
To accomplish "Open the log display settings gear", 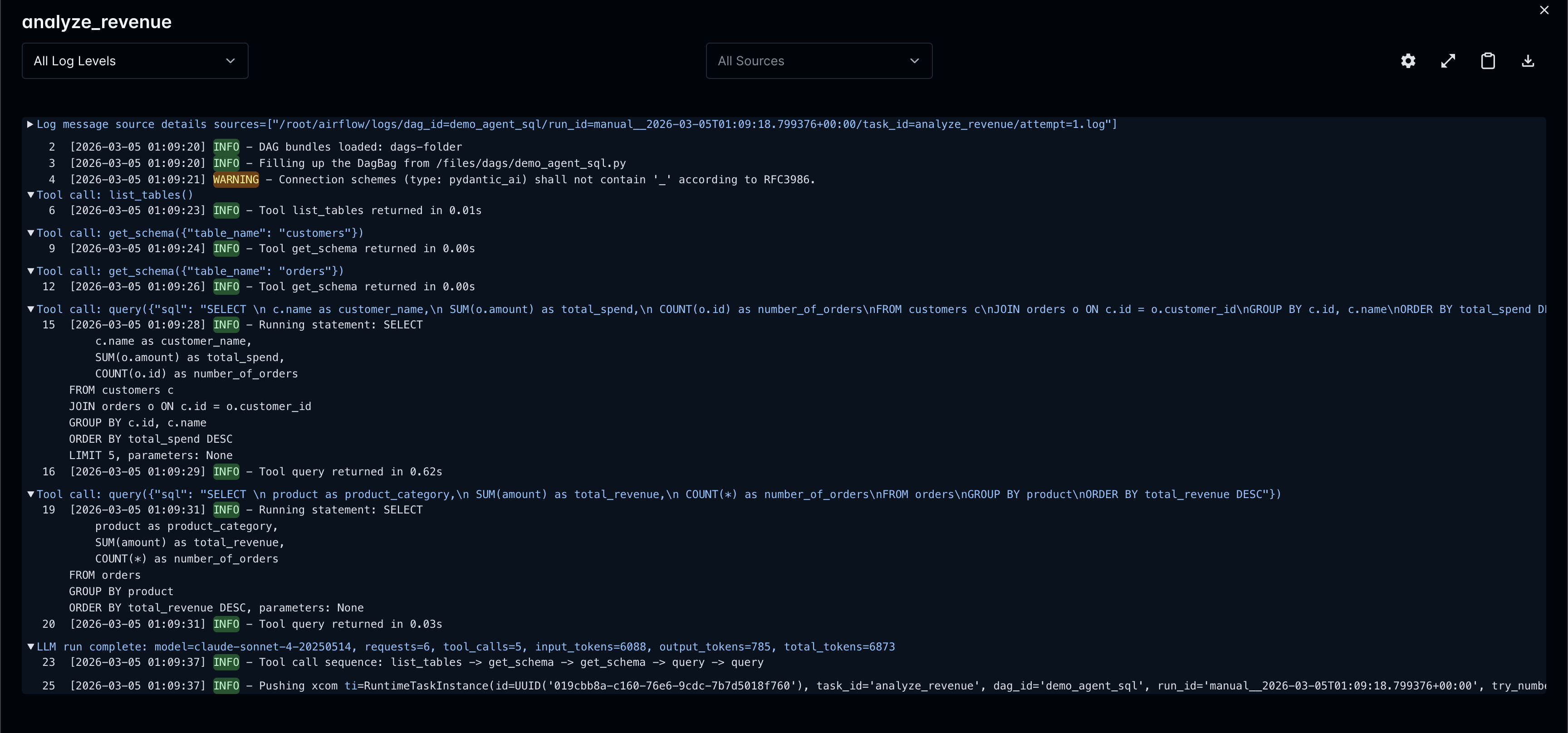I will 1407,61.
